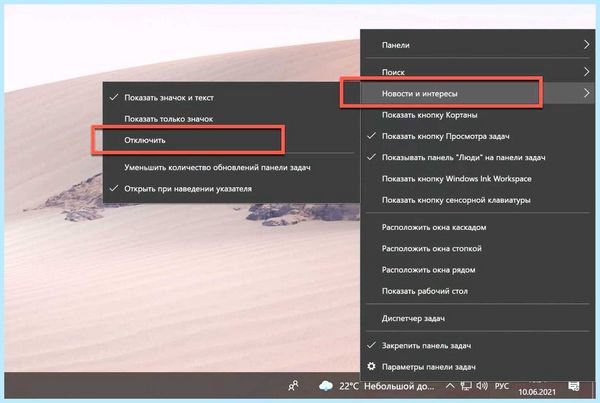
Task: Click the weather cloud icon on taskbar
Action: pyautogui.click(x=326, y=386)
